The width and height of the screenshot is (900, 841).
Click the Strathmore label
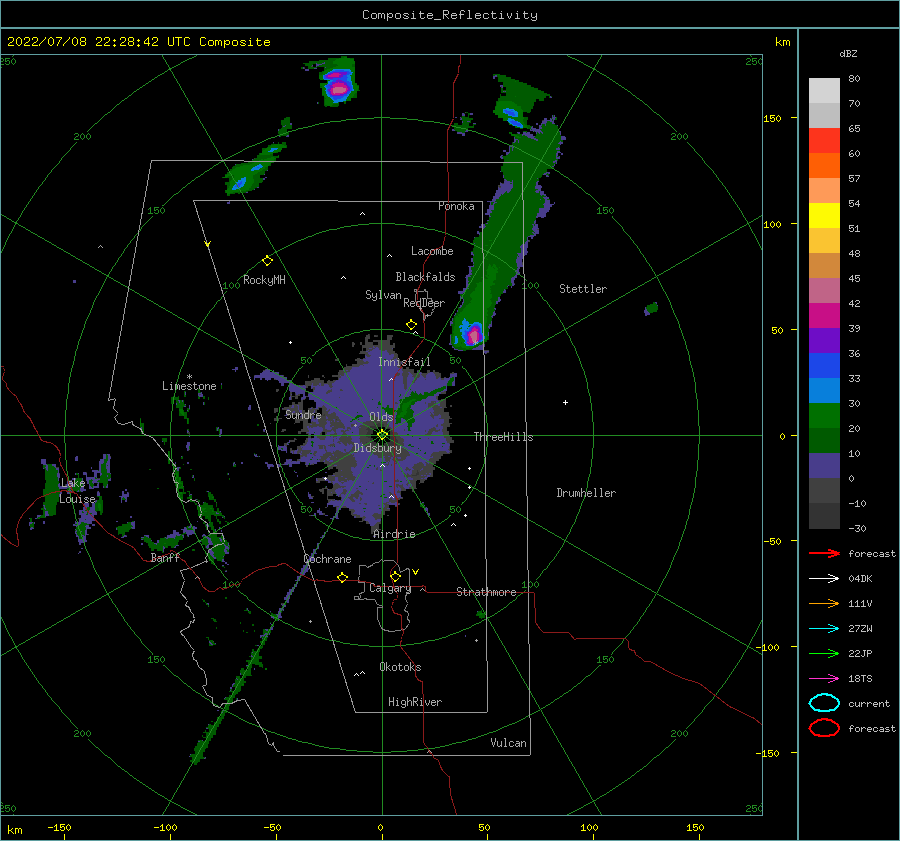click(486, 592)
